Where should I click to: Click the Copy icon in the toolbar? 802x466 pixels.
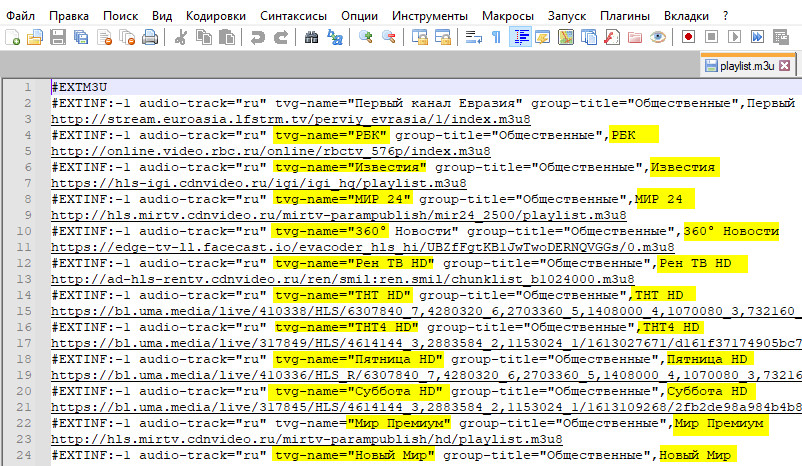(x=204, y=37)
